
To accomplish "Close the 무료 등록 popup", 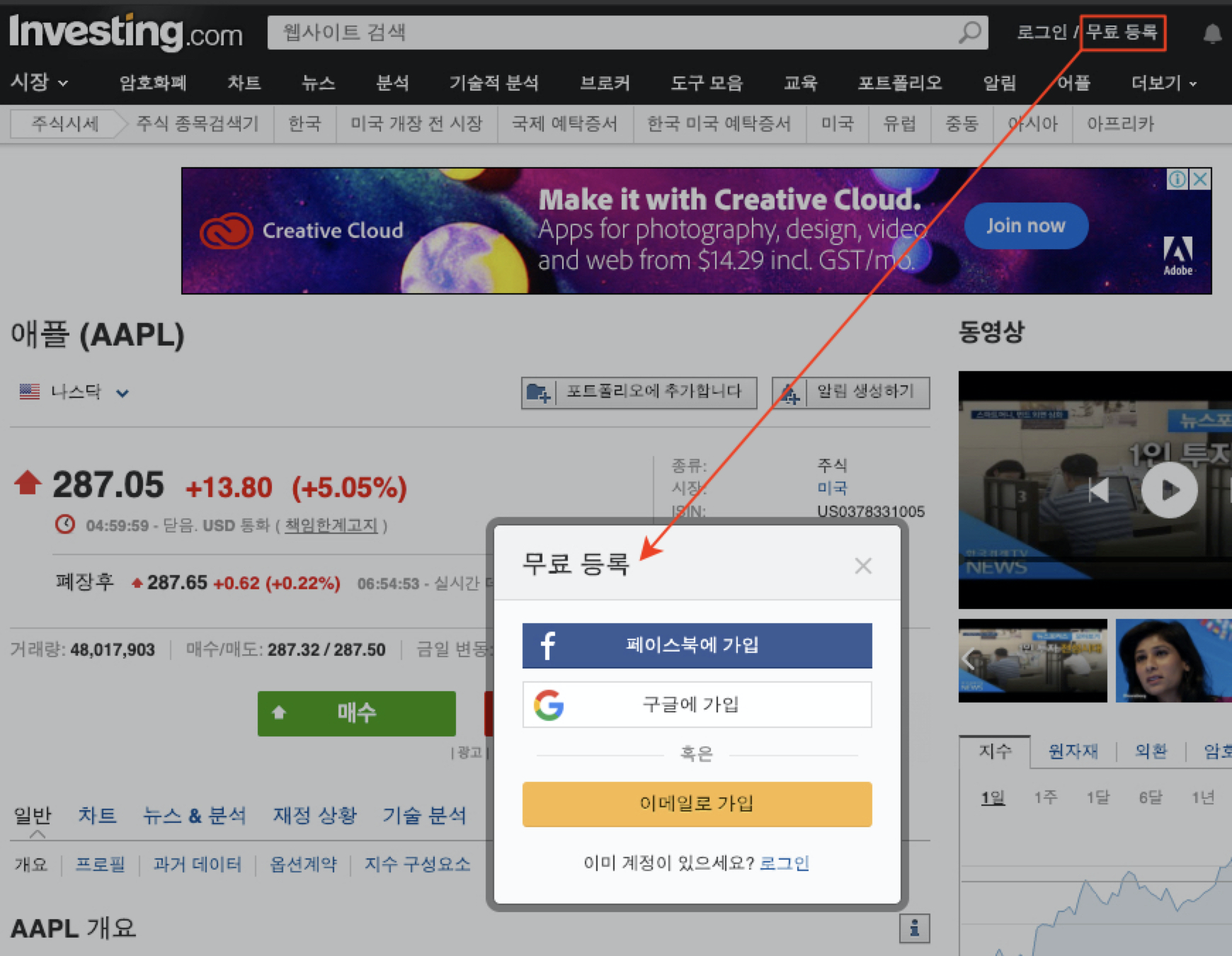I will pyautogui.click(x=862, y=566).
